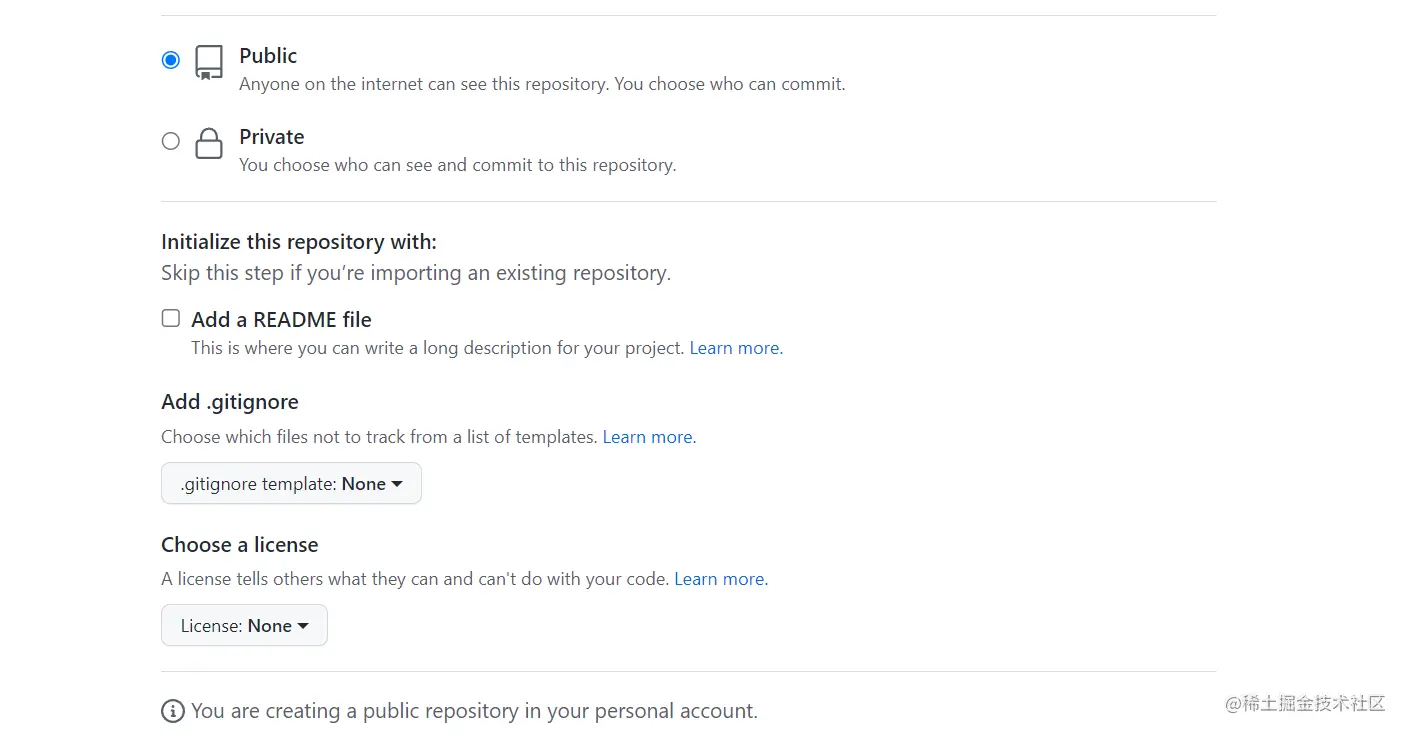Image resolution: width=1407 pixels, height=735 pixels.
Task: Open the License: None dropdown
Action: (x=244, y=626)
